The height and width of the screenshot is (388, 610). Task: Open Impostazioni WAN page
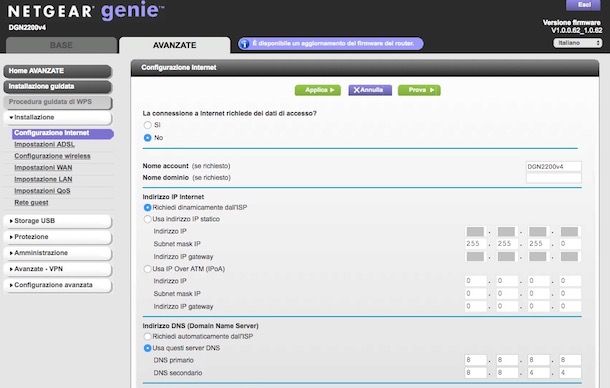click(x=43, y=168)
